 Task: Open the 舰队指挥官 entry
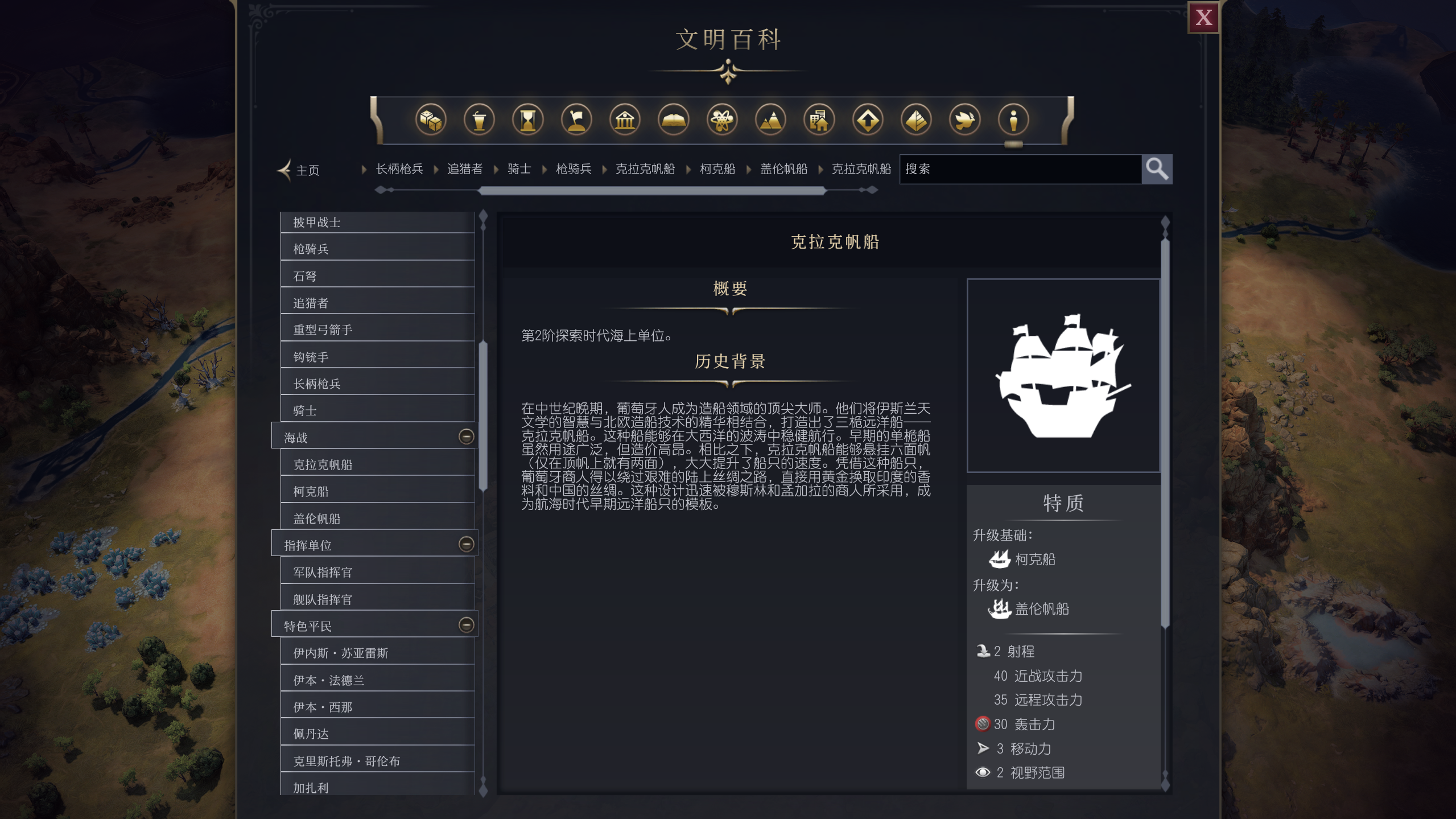click(x=377, y=599)
